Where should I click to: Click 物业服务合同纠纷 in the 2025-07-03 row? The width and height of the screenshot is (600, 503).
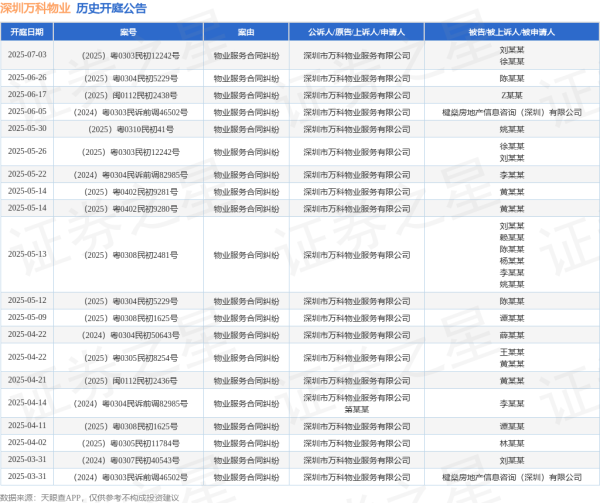246,56
